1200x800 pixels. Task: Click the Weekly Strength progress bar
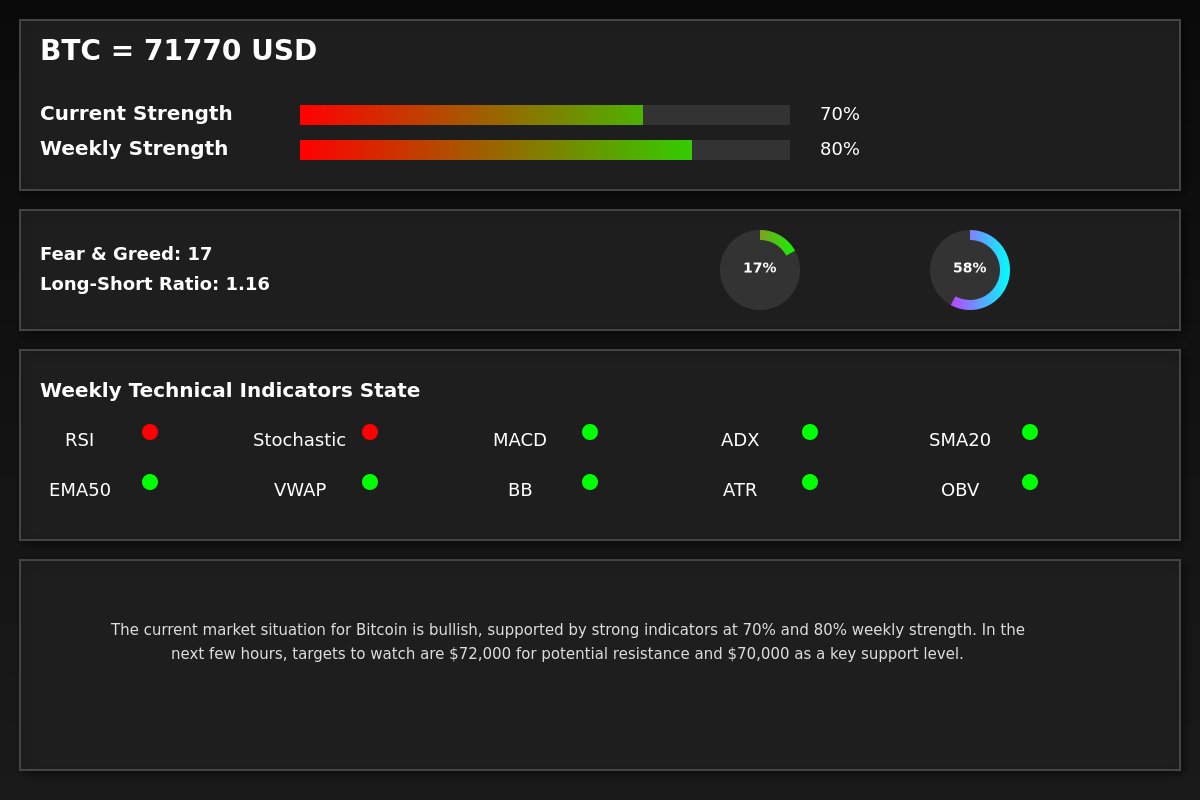pyautogui.click(x=545, y=150)
